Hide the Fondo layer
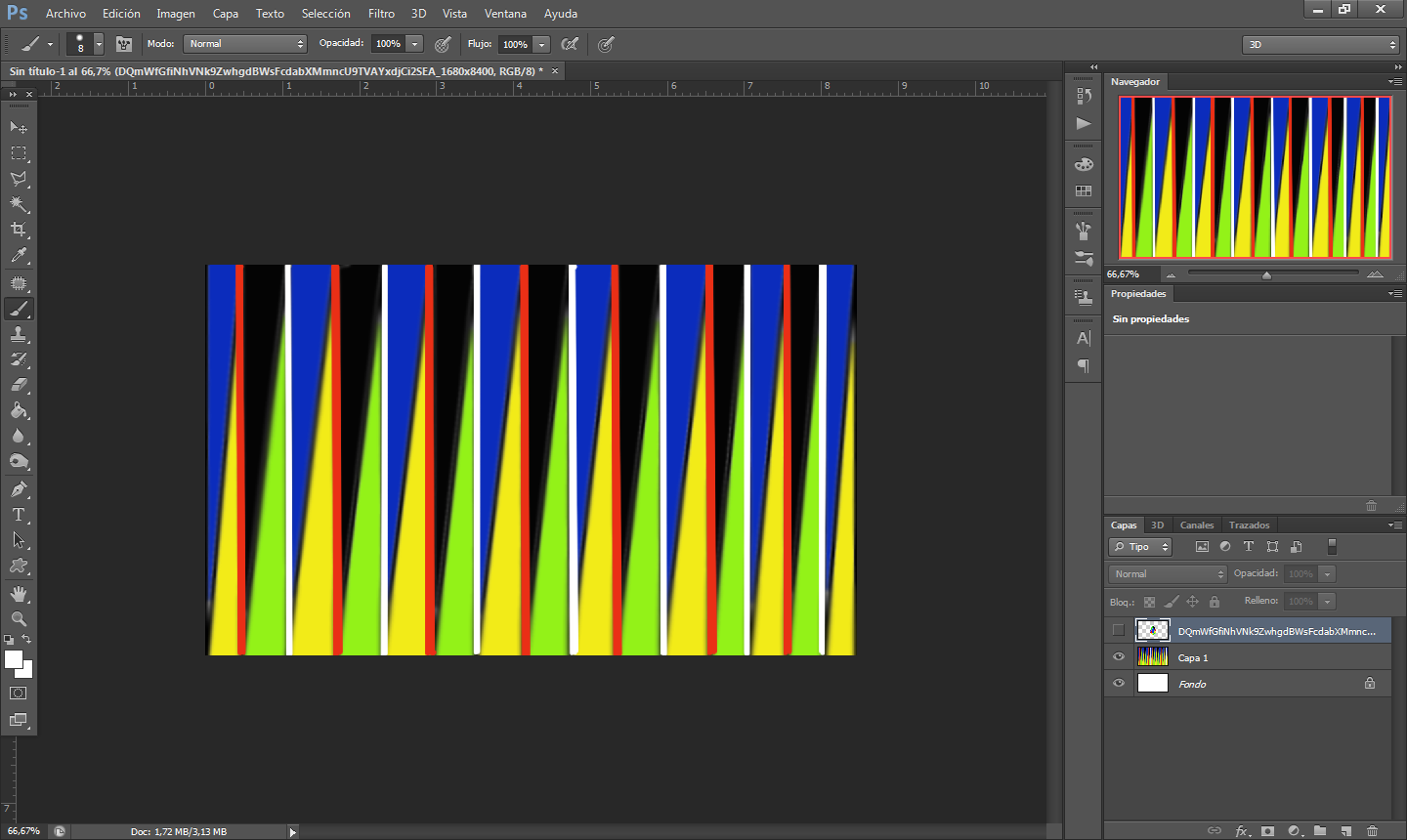Screen dimensions: 1407x840 coord(1119,684)
